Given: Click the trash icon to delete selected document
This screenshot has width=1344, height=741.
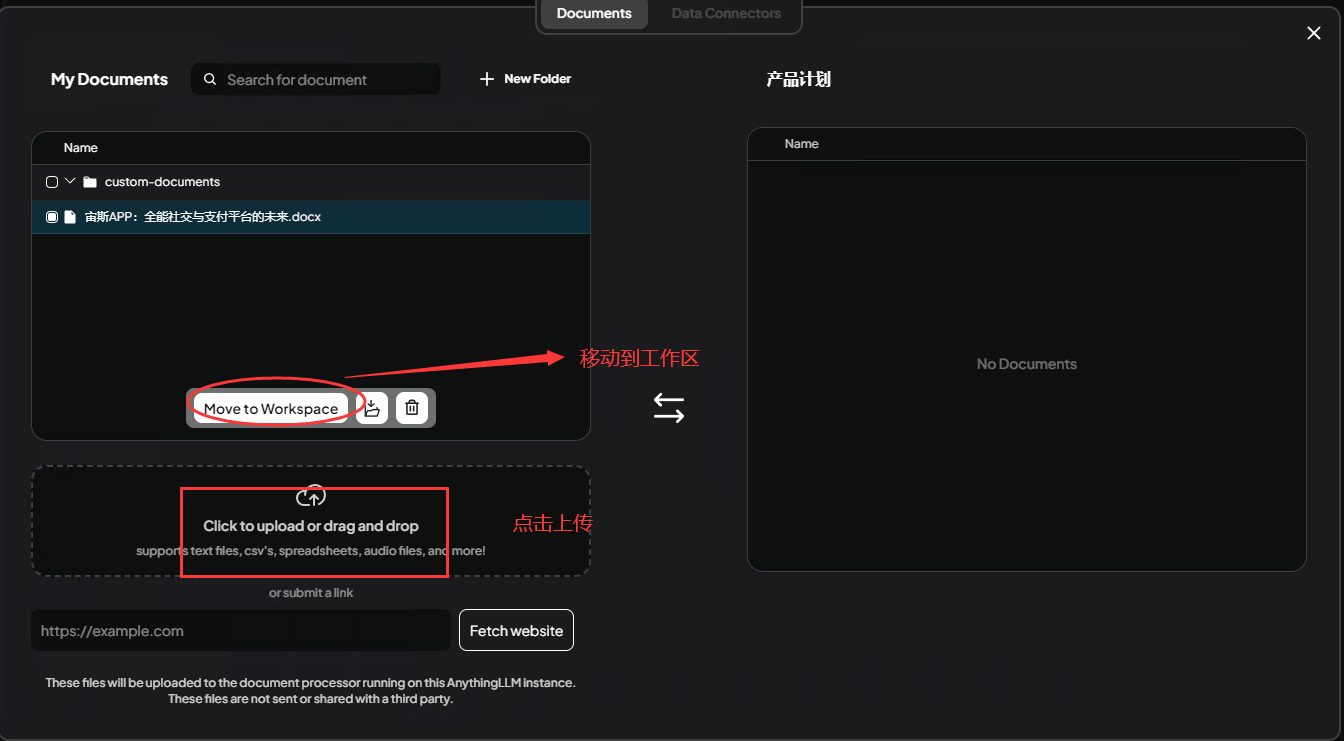Looking at the screenshot, I should (411, 408).
